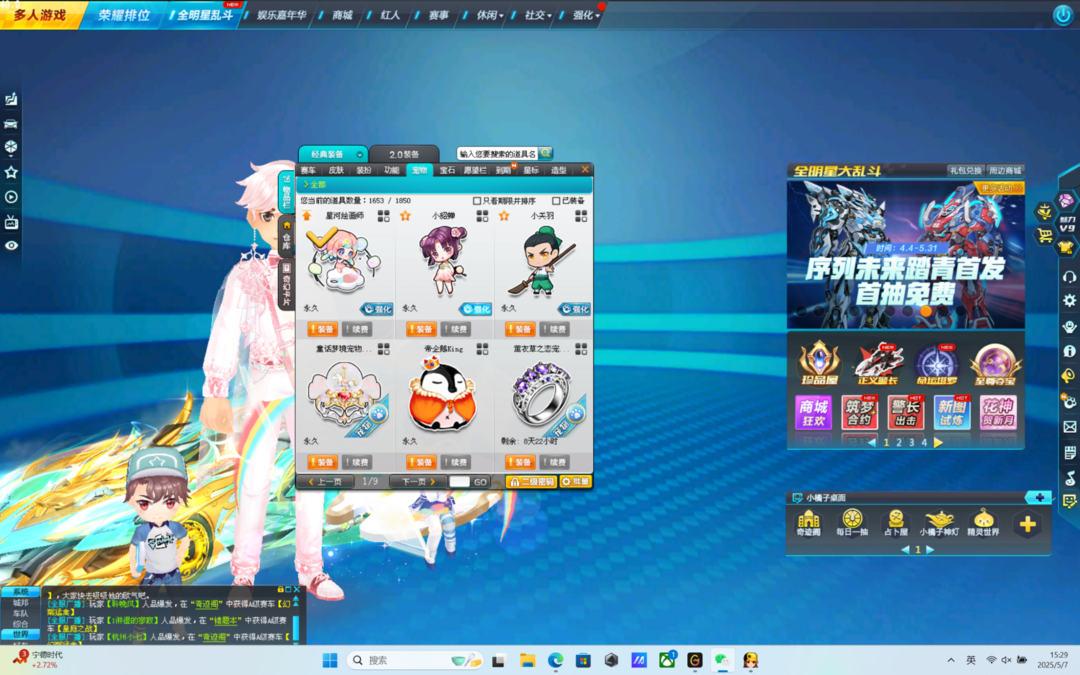Expand the 全部 category filter
Viewport: 1080px width, 675px height.
point(314,185)
